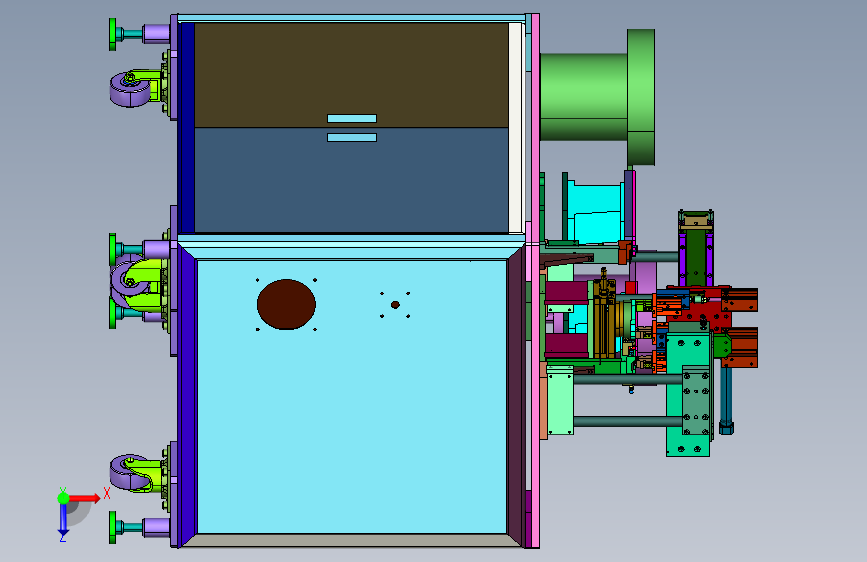Select the lower orange-red pneumatic cylinder block
The width and height of the screenshot is (867, 562).
[739, 347]
